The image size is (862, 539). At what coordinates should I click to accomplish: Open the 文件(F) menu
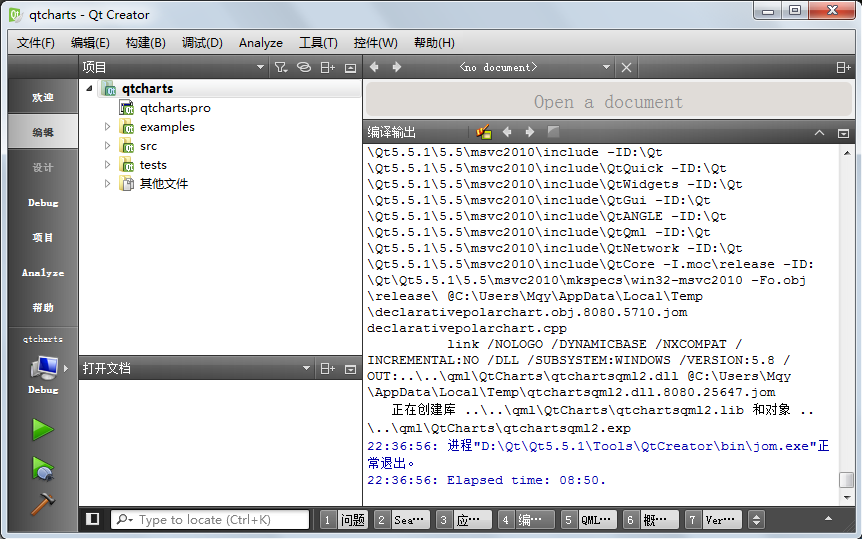tap(36, 43)
